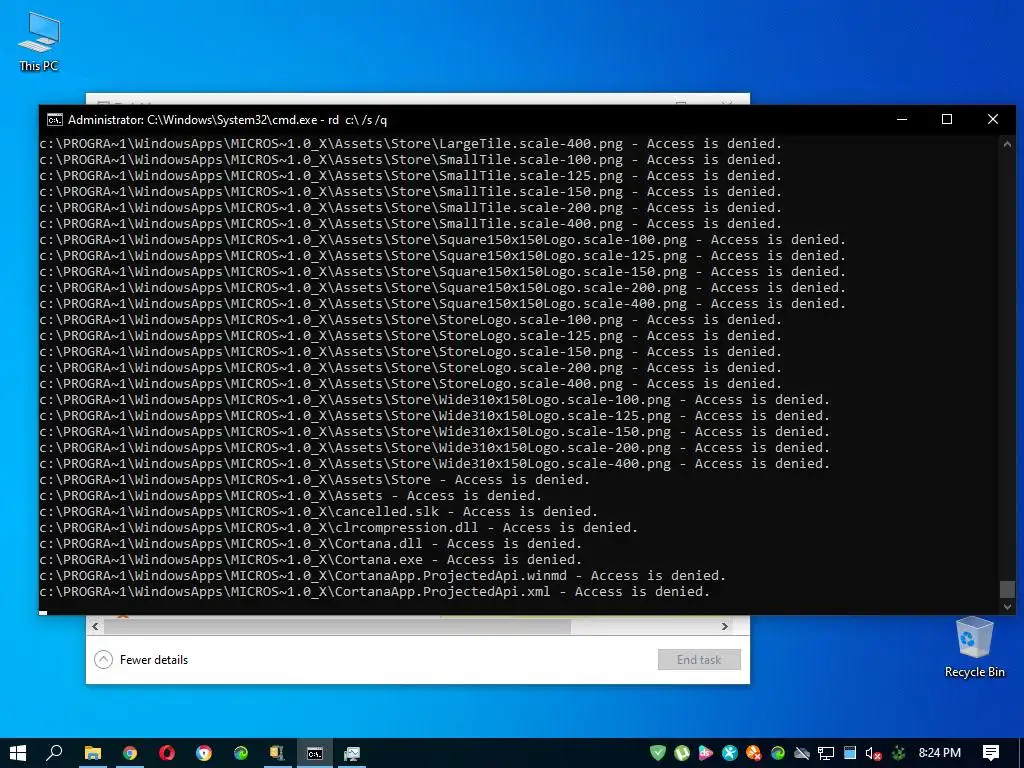Image resolution: width=1024 pixels, height=768 pixels.
Task: Click Task Manager horizontal scrollbar left arrow
Action: [x=95, y=626]
